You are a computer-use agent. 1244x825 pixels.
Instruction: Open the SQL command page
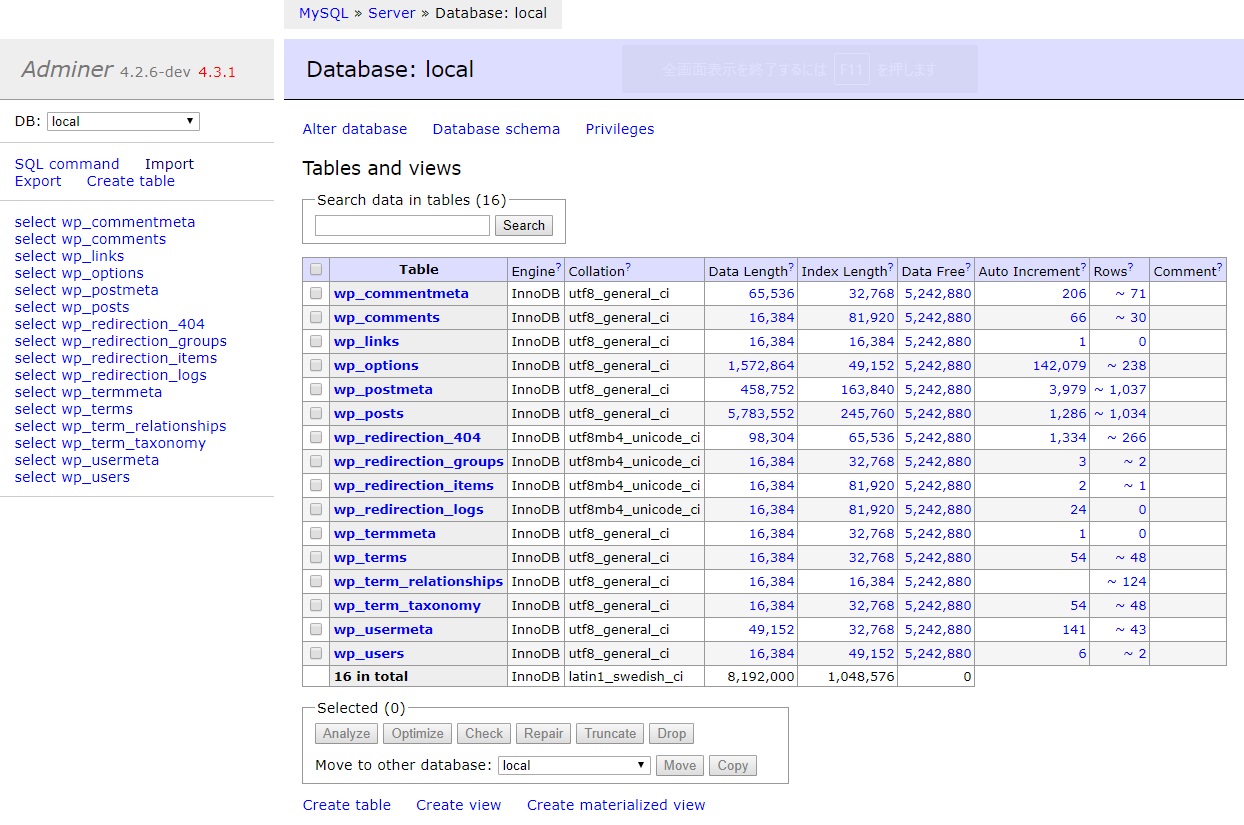(67, 164)
